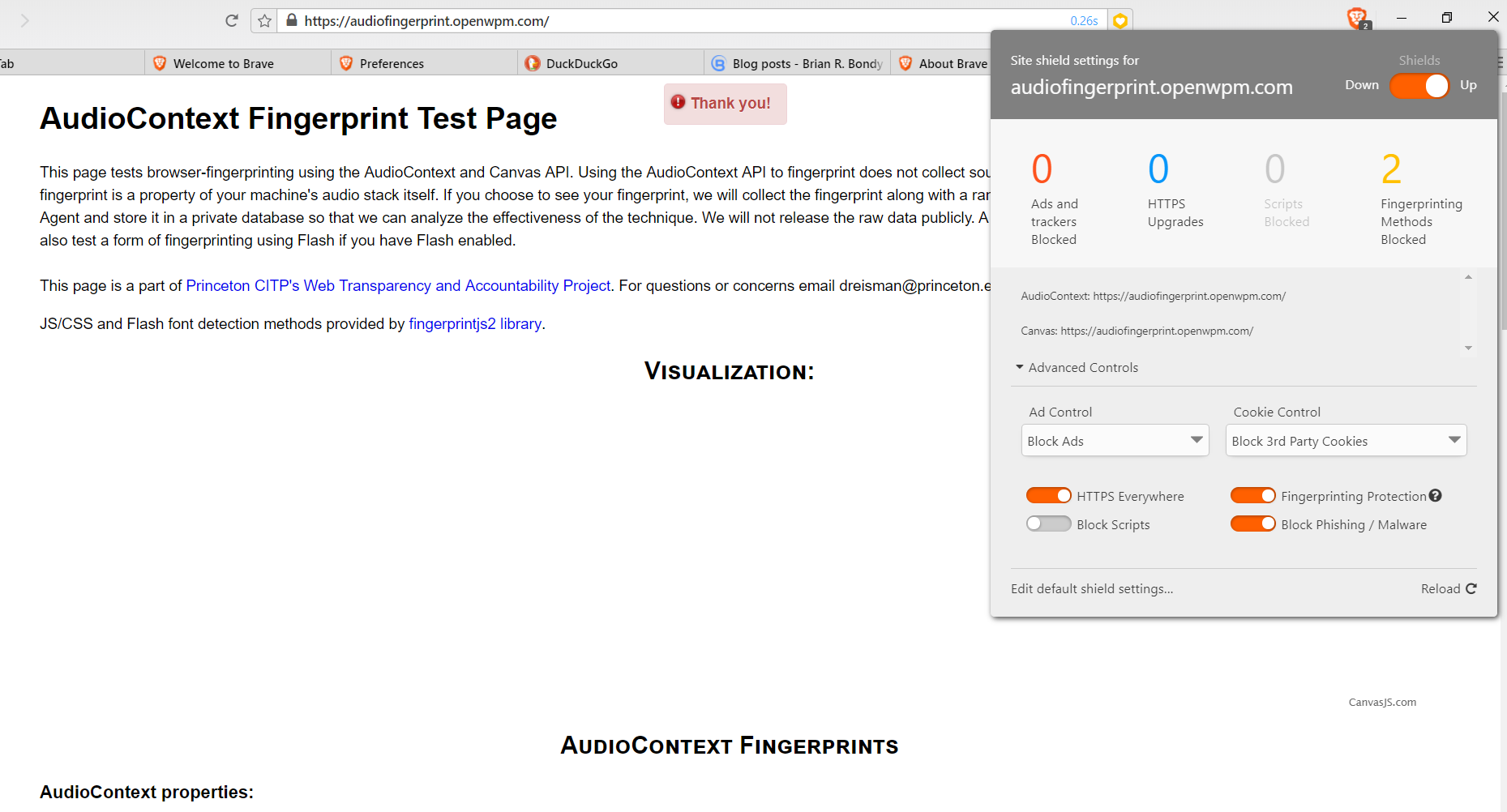Click scroll-down arrow in blocked methods list
Screen dimensions: 1507x812
point(1468,348)
